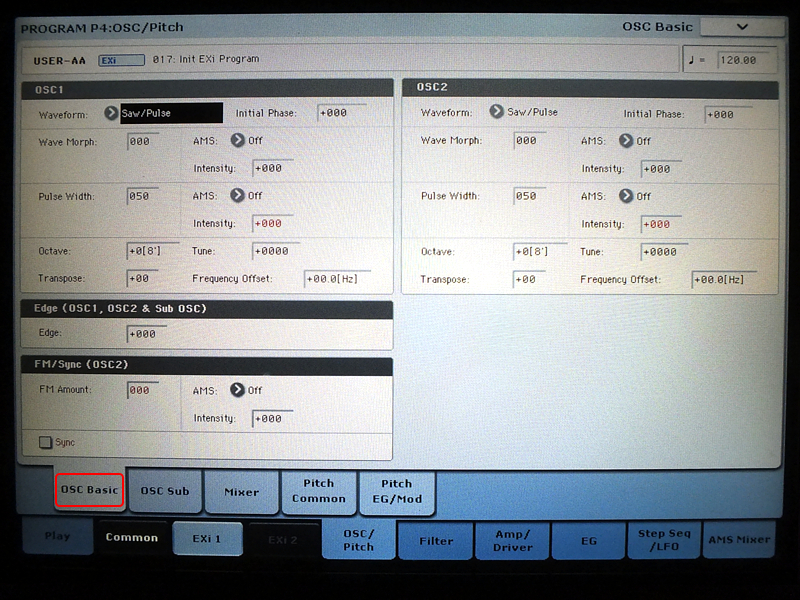
Task: Switch to the OSC Basic tab
Action: click(90, 490)
